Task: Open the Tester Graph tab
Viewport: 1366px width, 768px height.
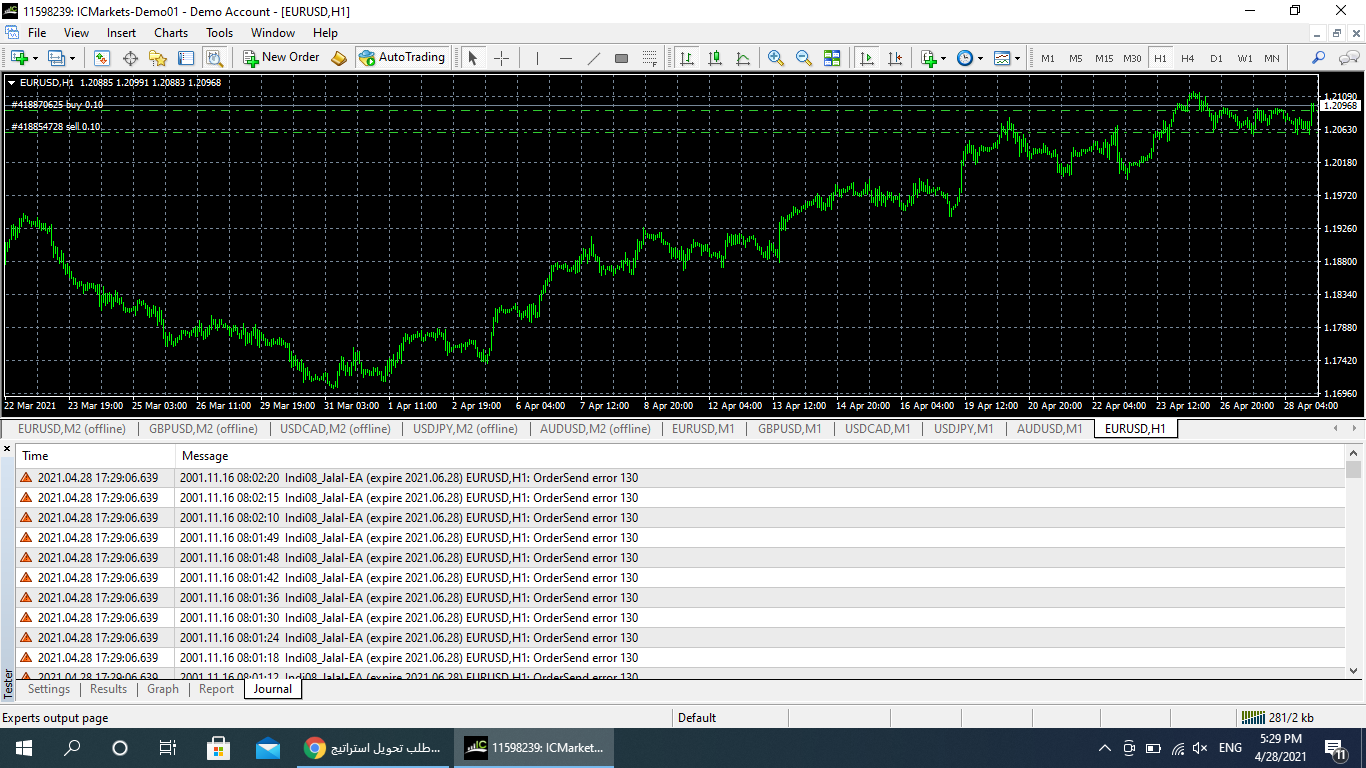Action: [x=163, y=689]
